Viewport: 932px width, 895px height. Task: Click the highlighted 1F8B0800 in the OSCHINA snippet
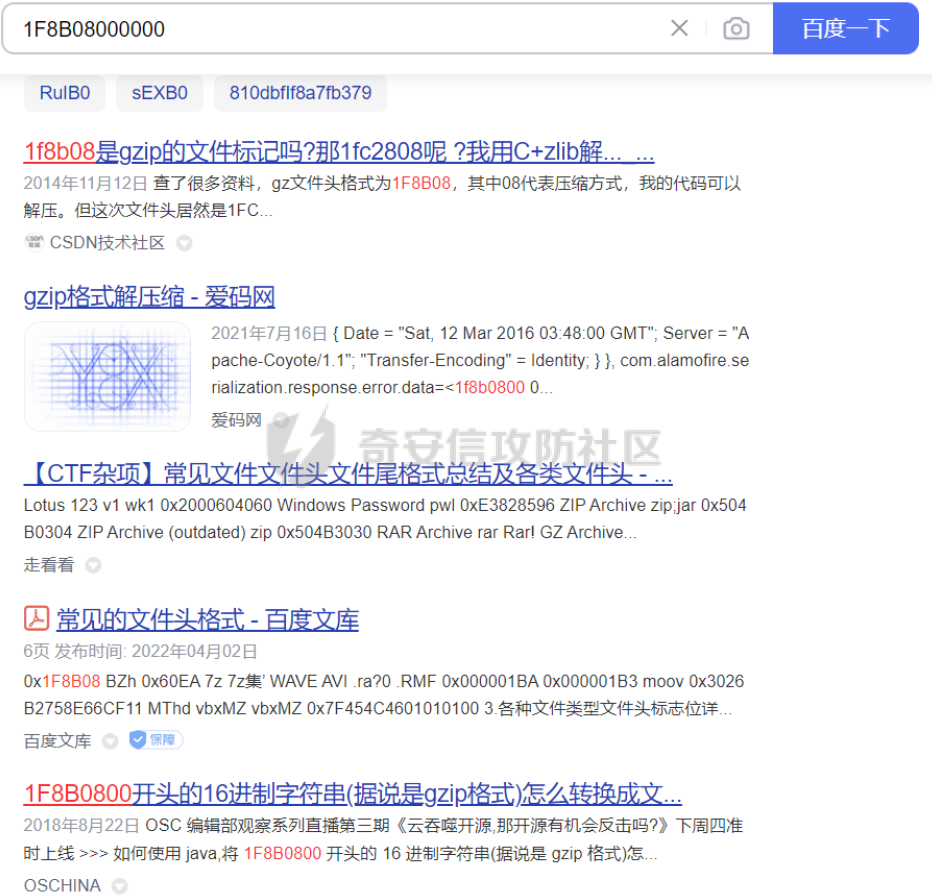click(282, 853)
